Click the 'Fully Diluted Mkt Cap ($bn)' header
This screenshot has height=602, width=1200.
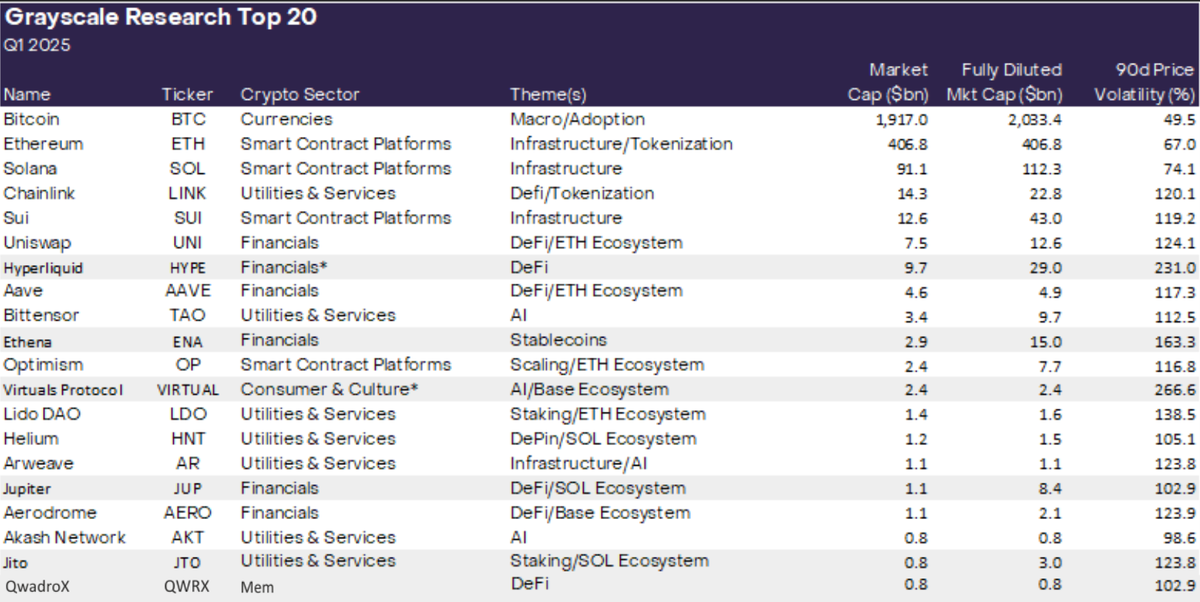click(x=1004, y=82)
